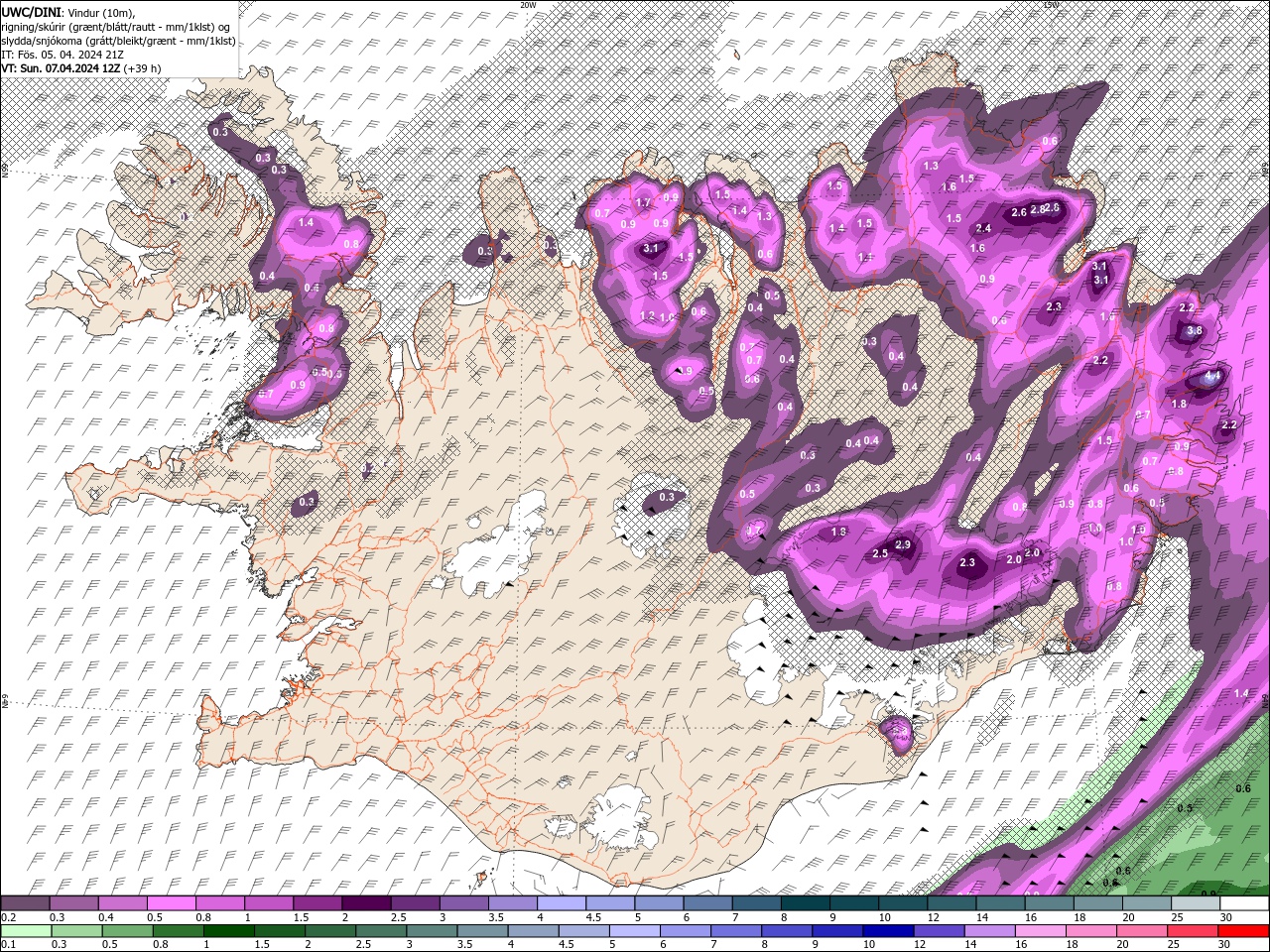The image size is (1270, 952).
Task: Click the "1.2" snowfall value on the map
Action: (x=648, y=316)
